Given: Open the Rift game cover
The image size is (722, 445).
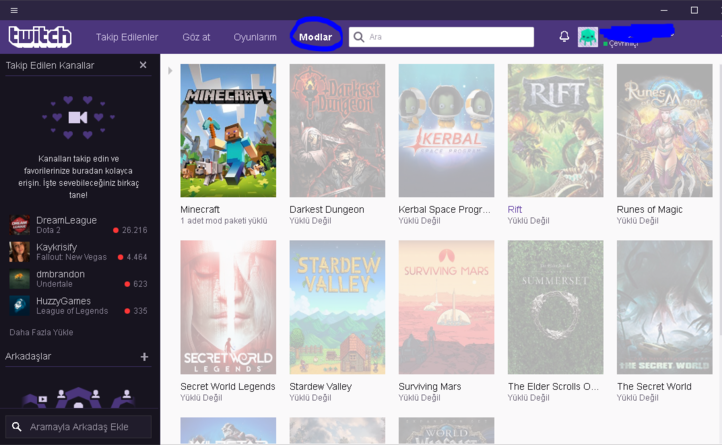Looking at the screenshot, I should [x=555, y=130].
